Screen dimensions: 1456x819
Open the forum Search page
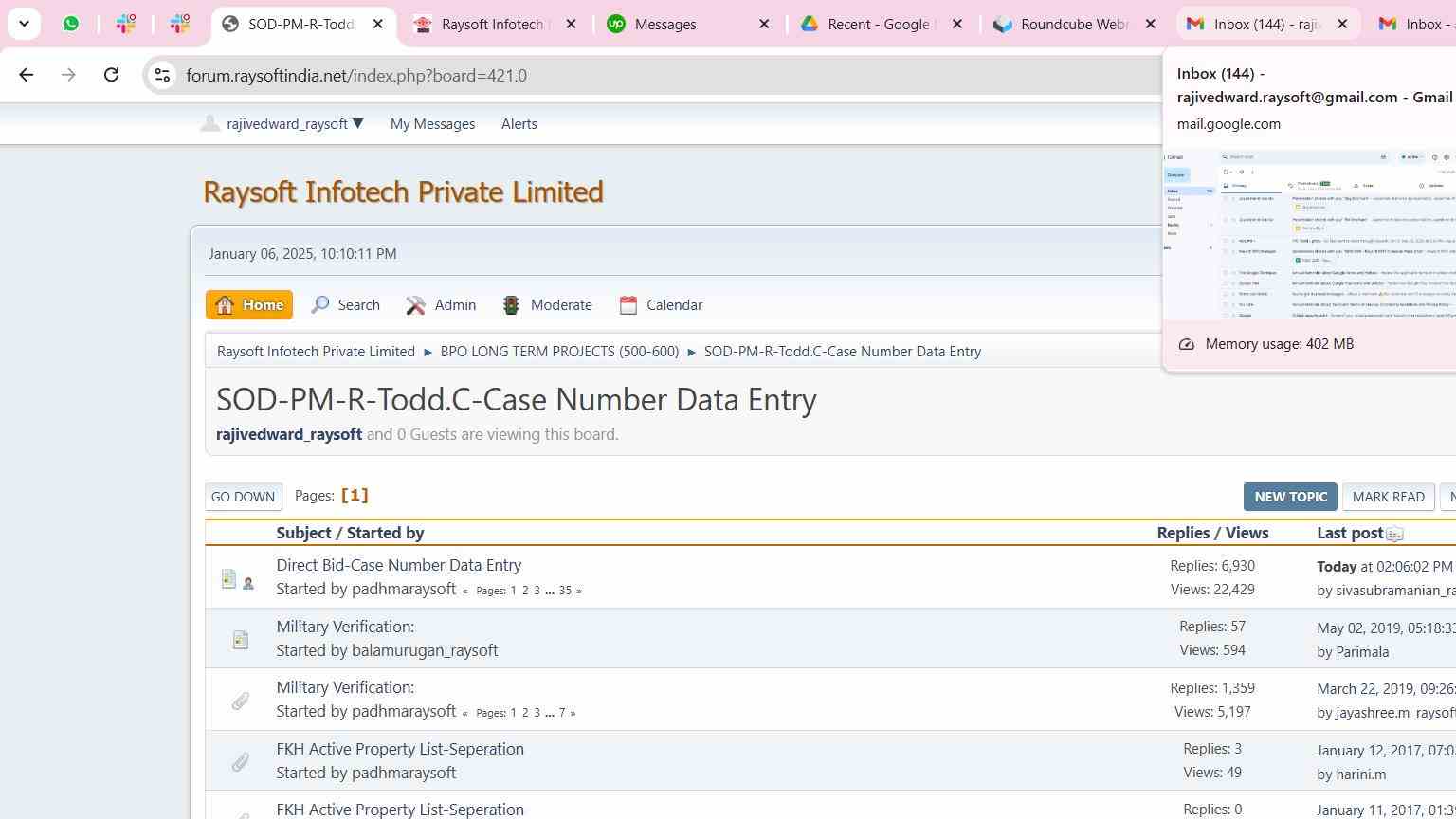[346, 305]
